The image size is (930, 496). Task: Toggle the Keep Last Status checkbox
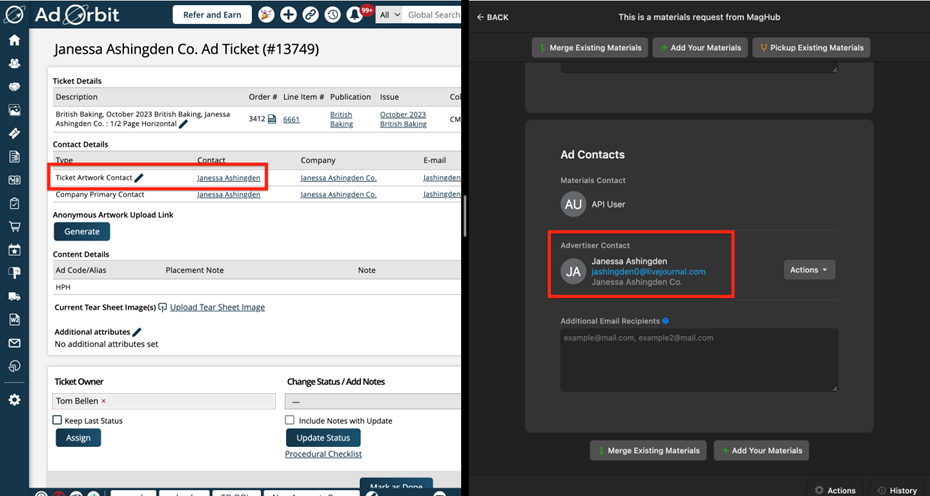[57, 420]
